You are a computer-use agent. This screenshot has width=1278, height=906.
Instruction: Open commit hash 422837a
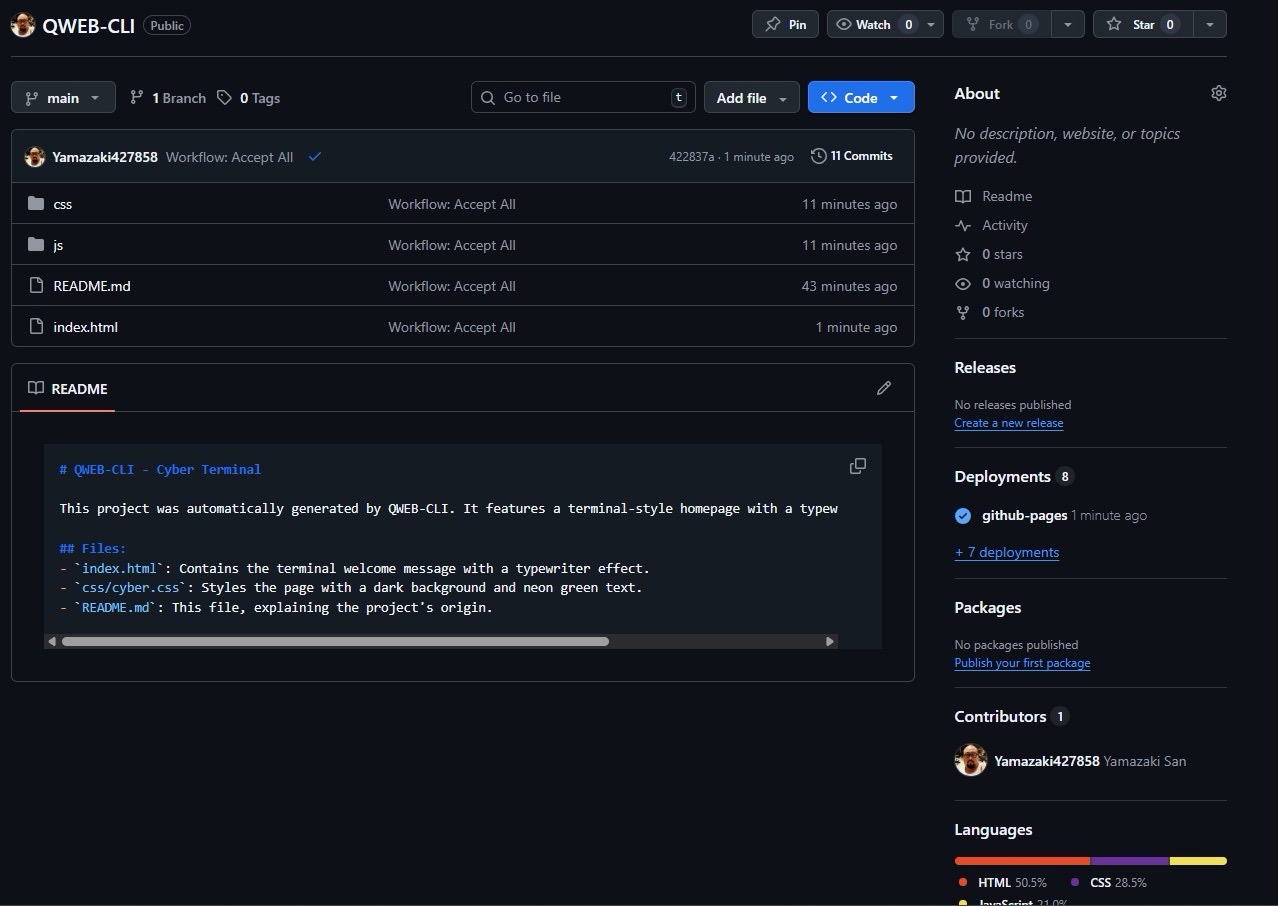coord(692,157)
